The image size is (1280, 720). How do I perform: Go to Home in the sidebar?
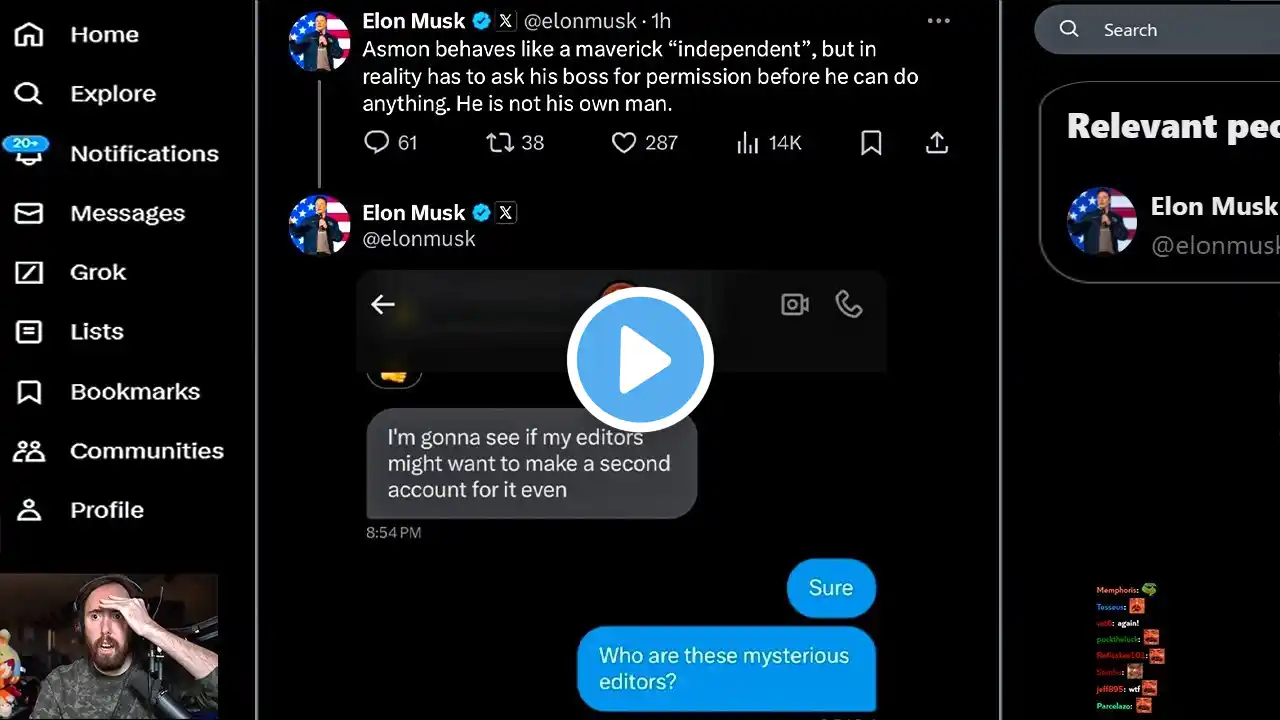[104, 34]
